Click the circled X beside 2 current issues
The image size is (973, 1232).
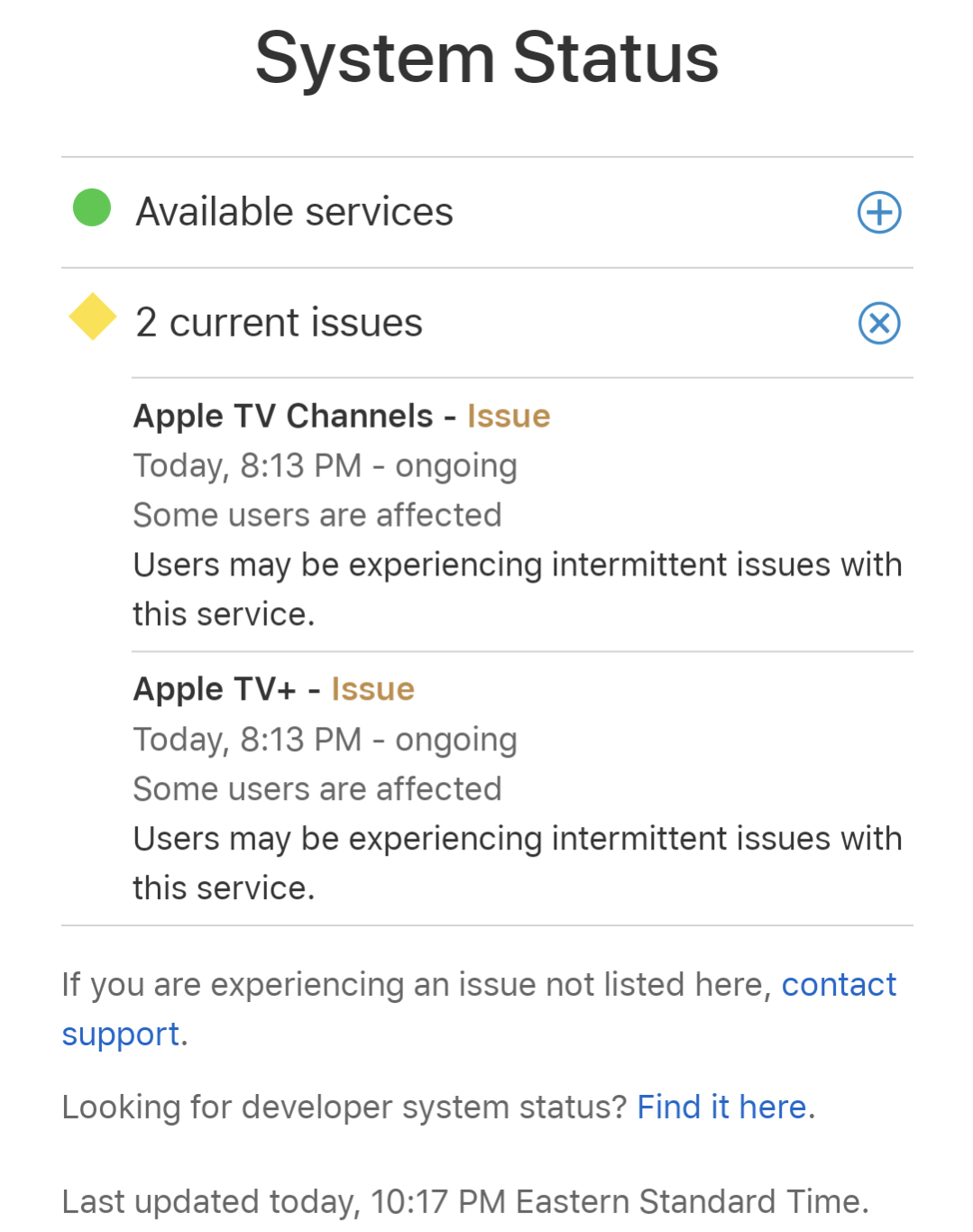pyautogui.click(x=878, y=323)
